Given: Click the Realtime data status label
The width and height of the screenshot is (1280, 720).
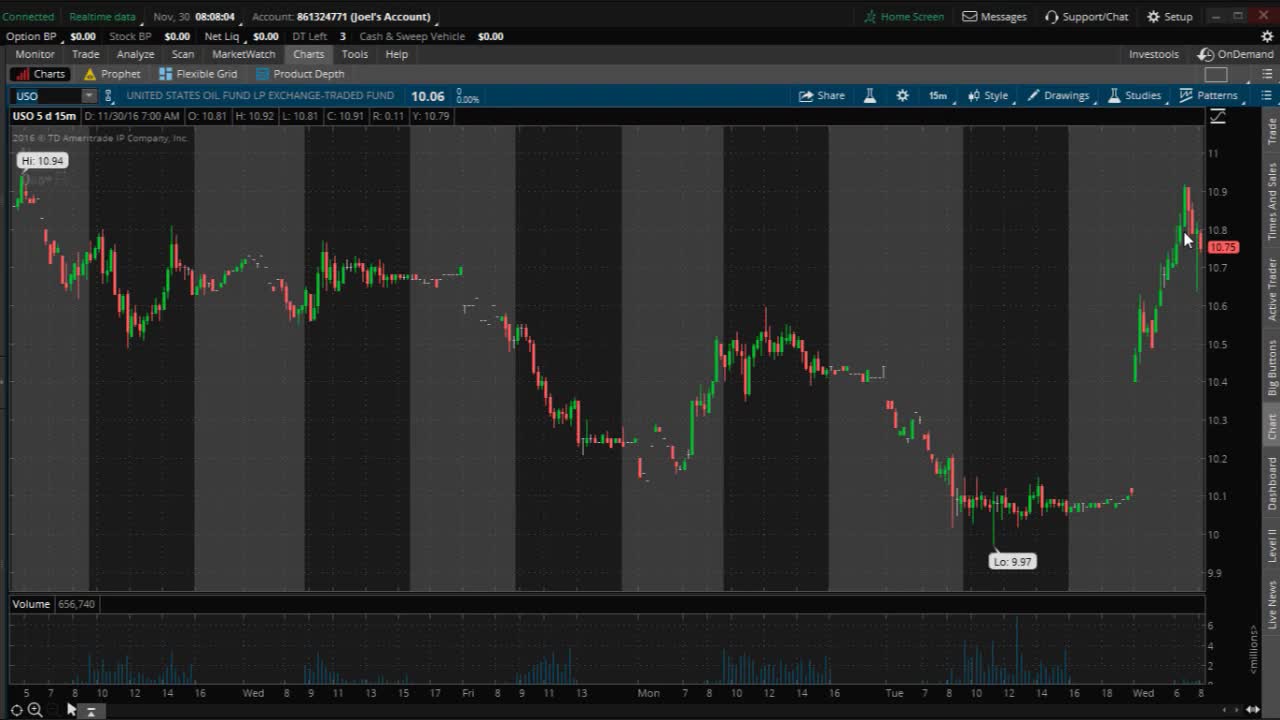Looking at the screenshot, I should 102,17.
